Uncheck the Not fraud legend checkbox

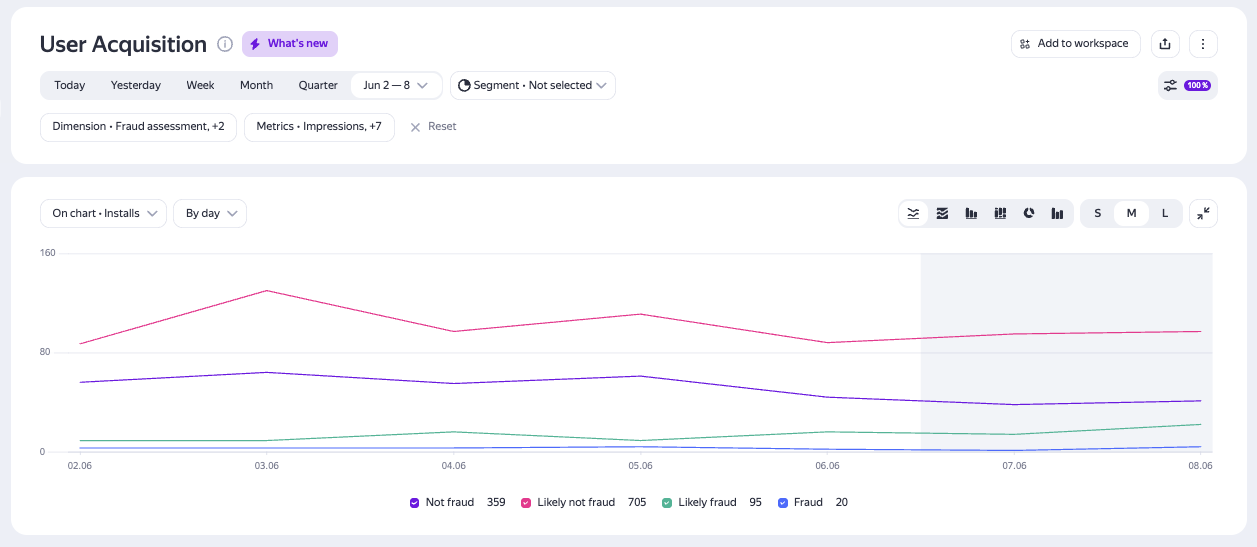click(x=414, y=503)
